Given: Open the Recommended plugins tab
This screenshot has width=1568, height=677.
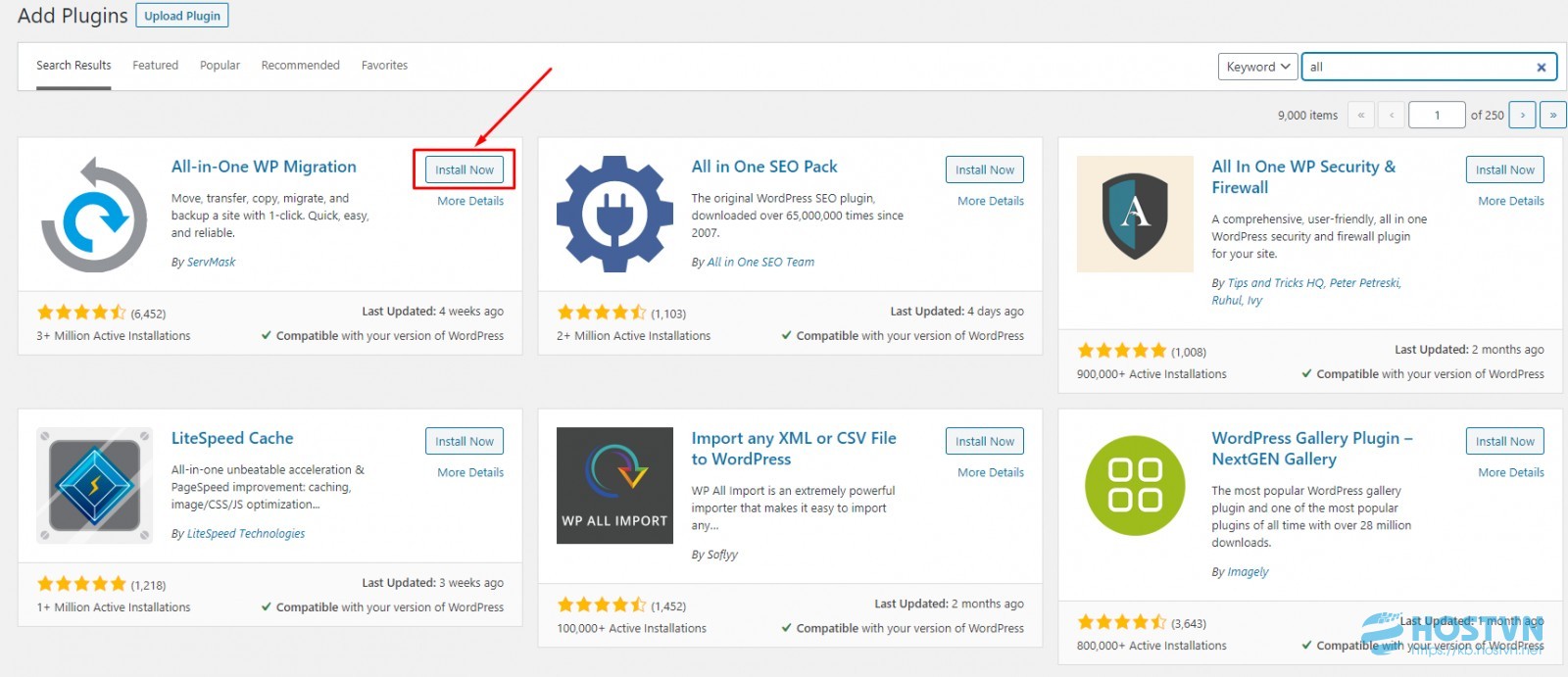Looking at the screenshot, I should (x=301, y=66).
